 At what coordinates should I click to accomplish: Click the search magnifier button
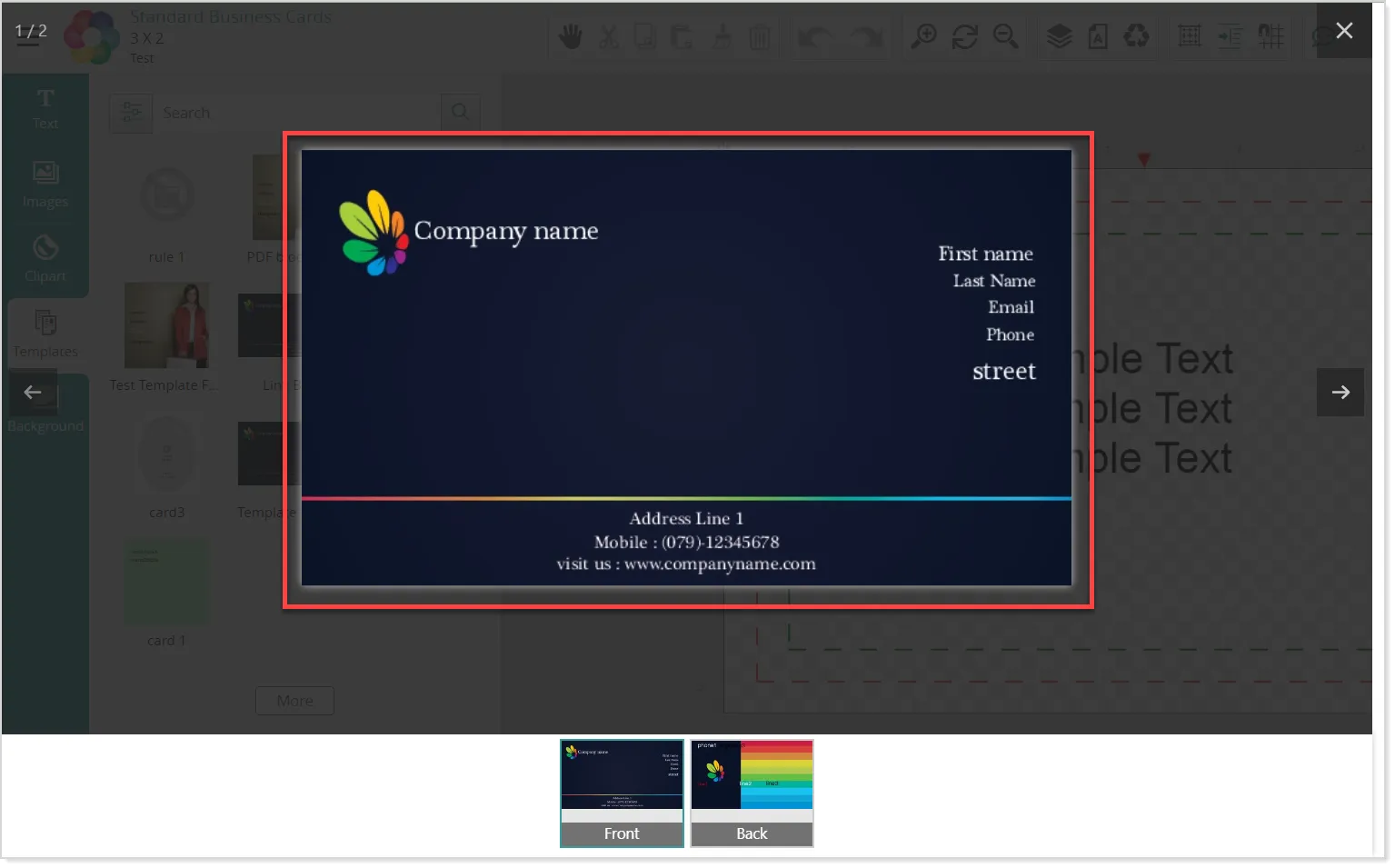461,113
